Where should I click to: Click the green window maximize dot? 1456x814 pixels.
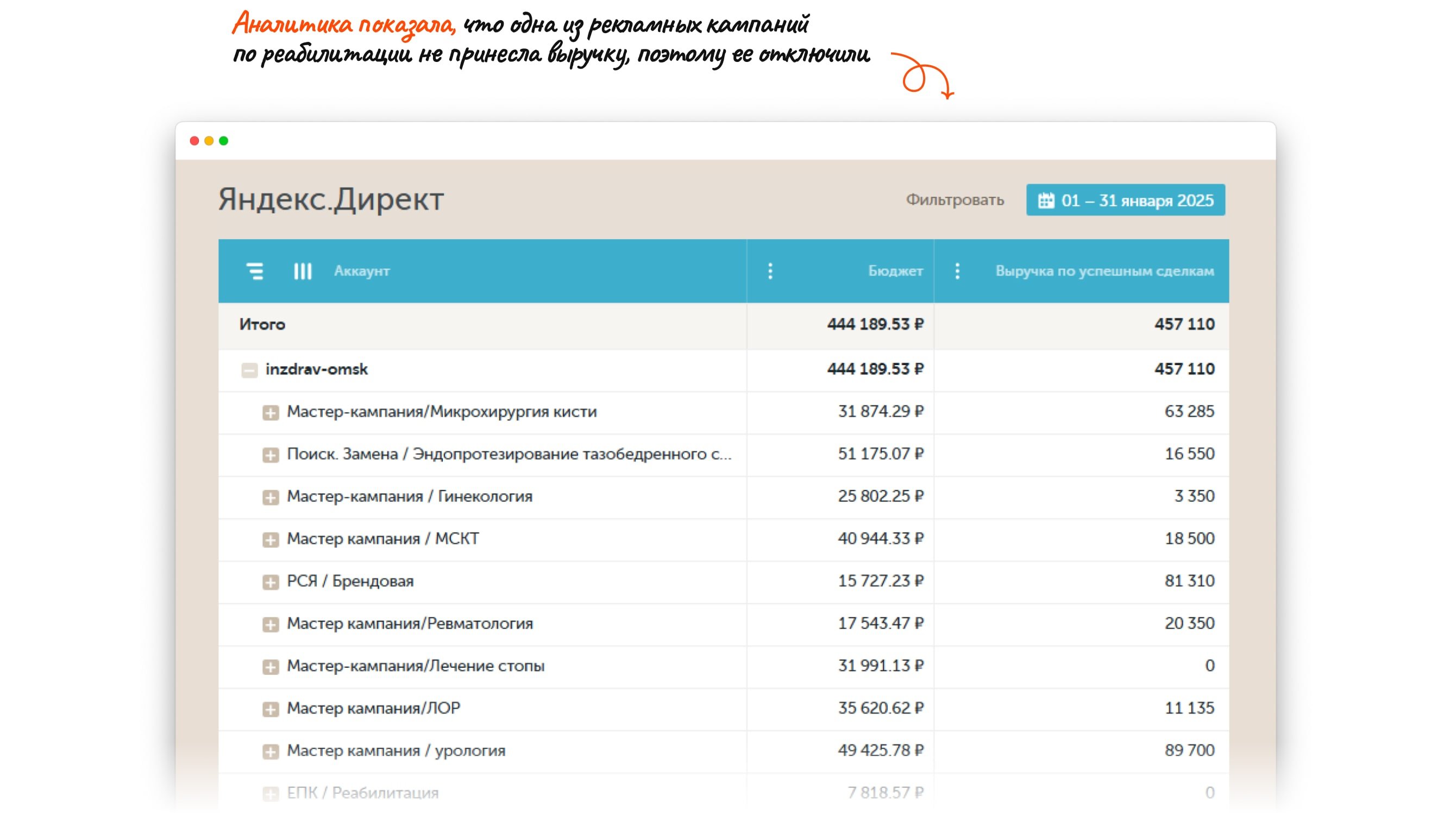[224, 141]
